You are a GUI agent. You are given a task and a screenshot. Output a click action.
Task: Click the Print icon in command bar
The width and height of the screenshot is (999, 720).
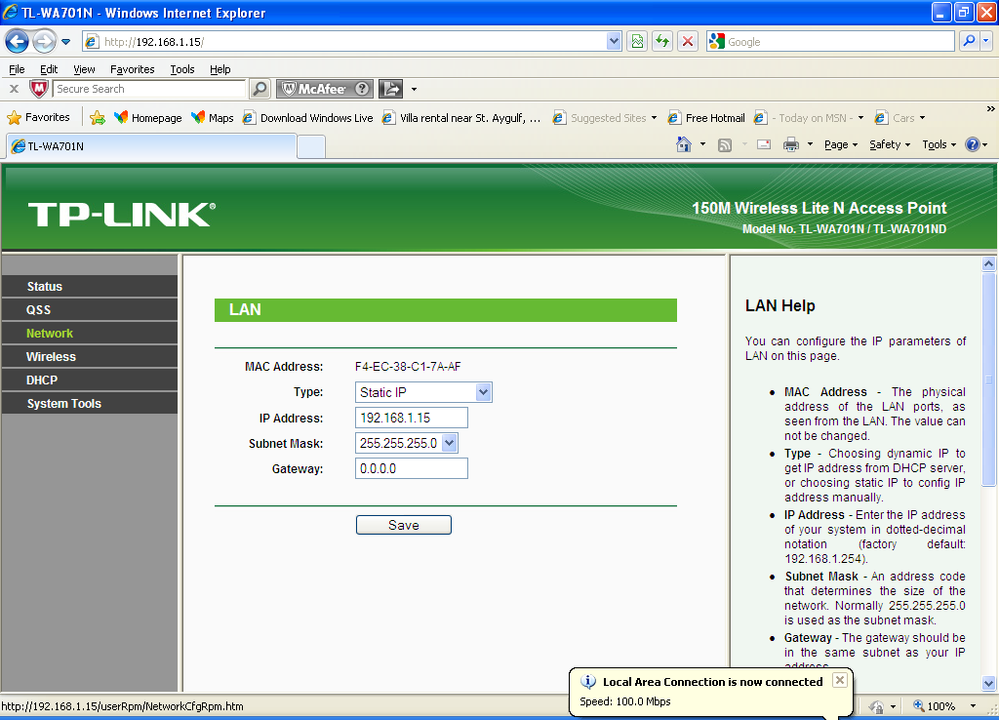coord(791,145)
